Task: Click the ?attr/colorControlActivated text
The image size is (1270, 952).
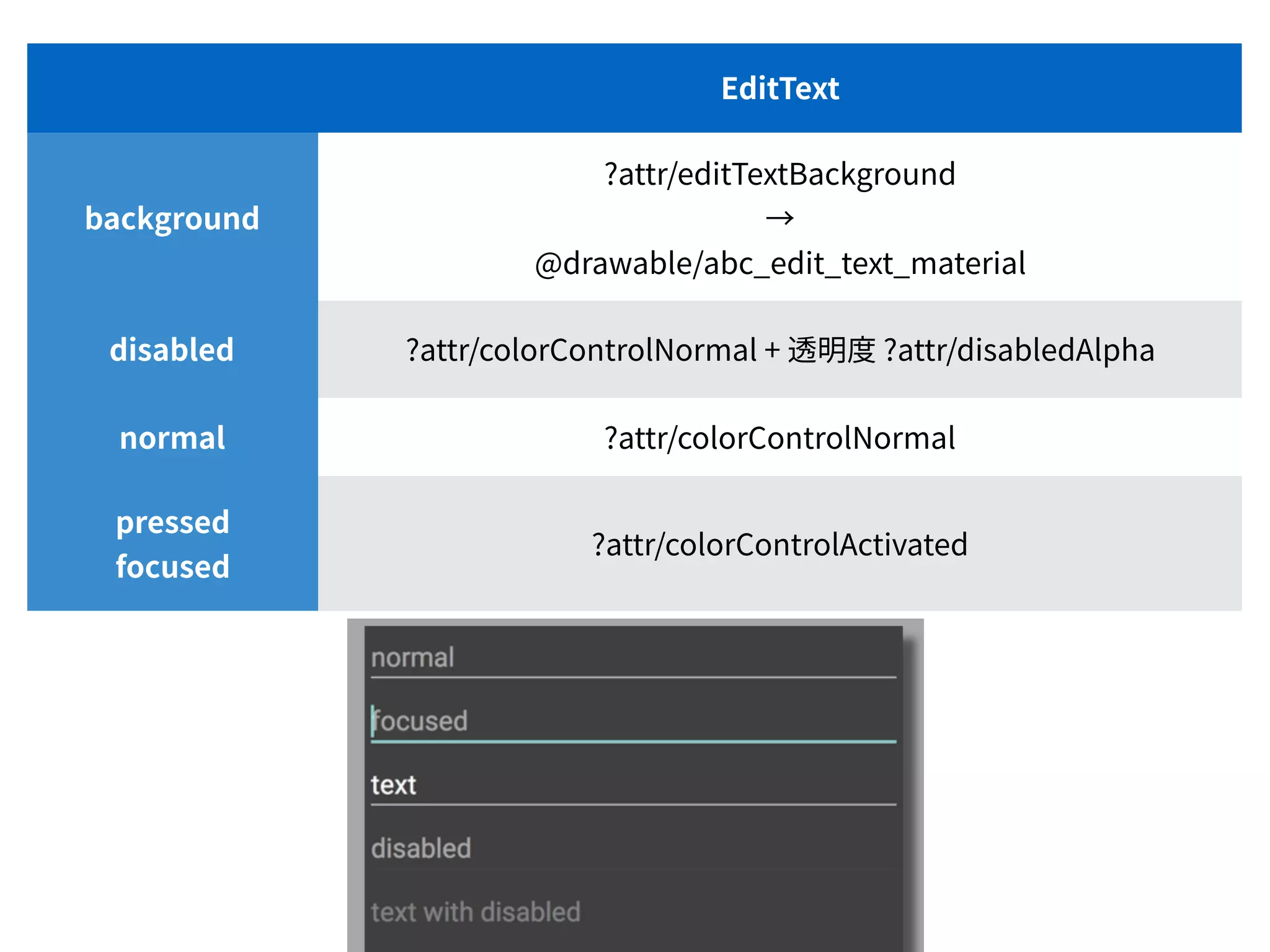Action: pyautogui.click(x=779, y=545)
